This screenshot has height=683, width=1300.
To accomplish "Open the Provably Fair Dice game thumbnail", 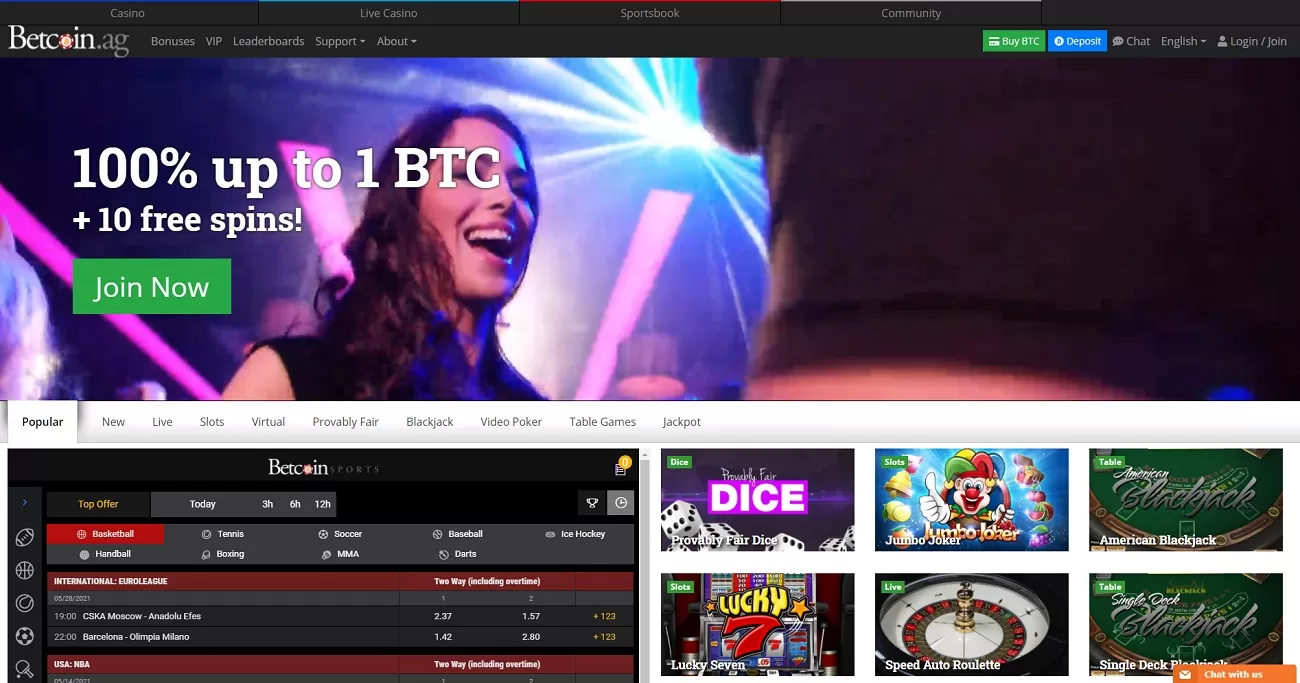I will click(758, 500).
